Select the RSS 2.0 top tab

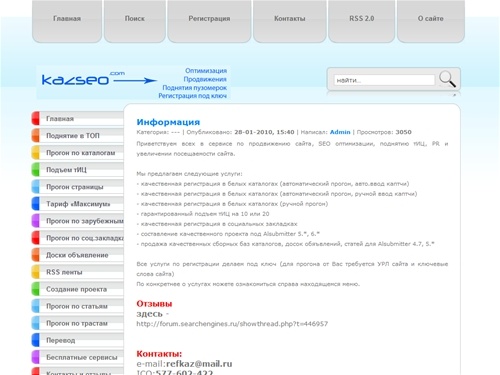click(362, 21)
